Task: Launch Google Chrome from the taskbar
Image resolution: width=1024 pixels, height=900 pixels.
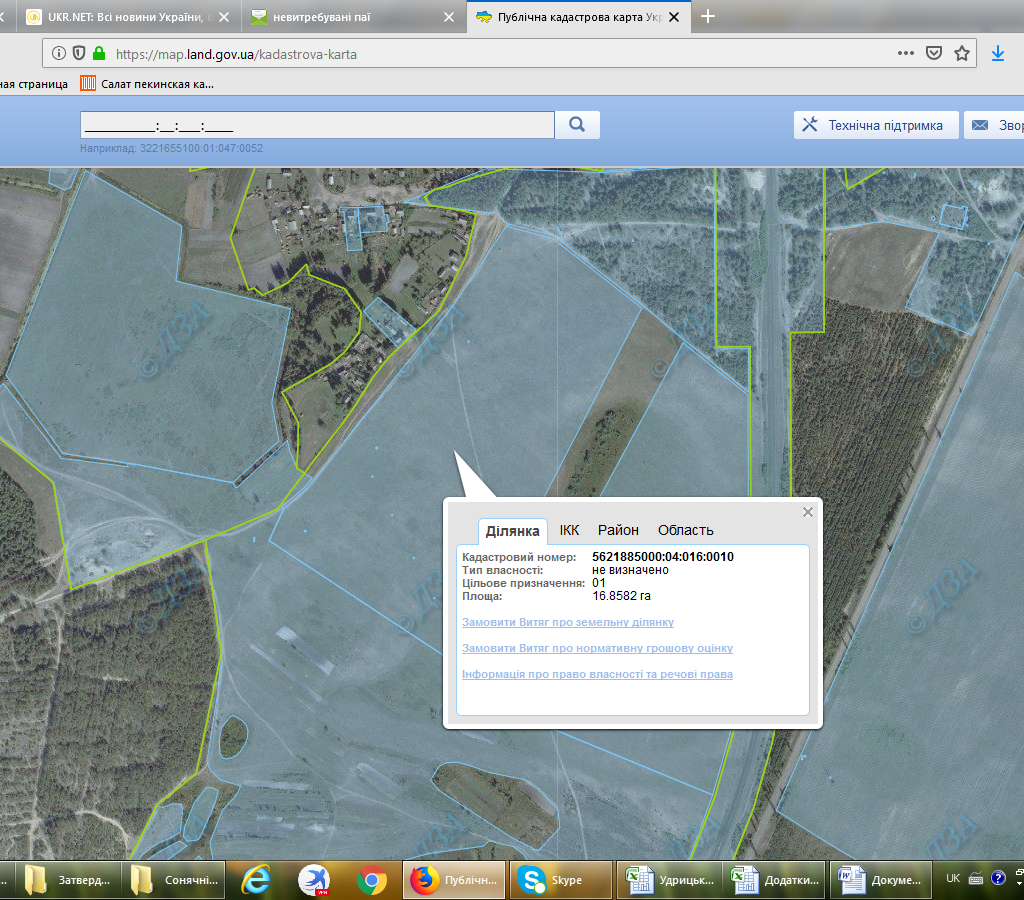Action: [372, 880]
